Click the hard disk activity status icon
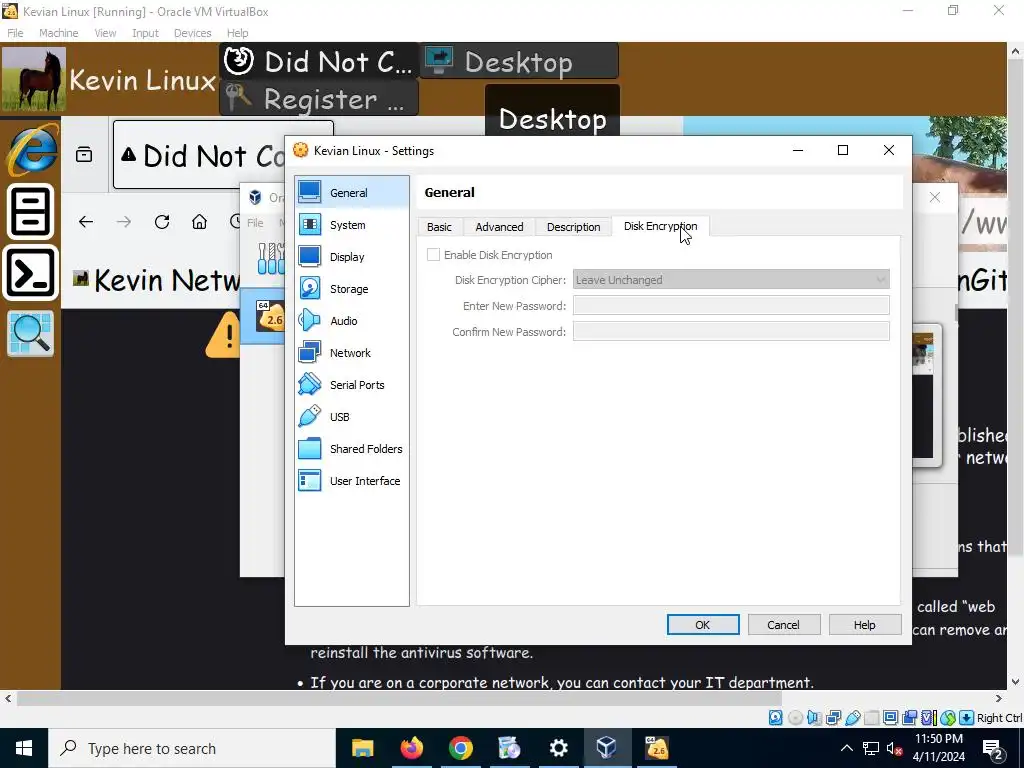This screenshot has width=1024, height=768. [775, 718]
